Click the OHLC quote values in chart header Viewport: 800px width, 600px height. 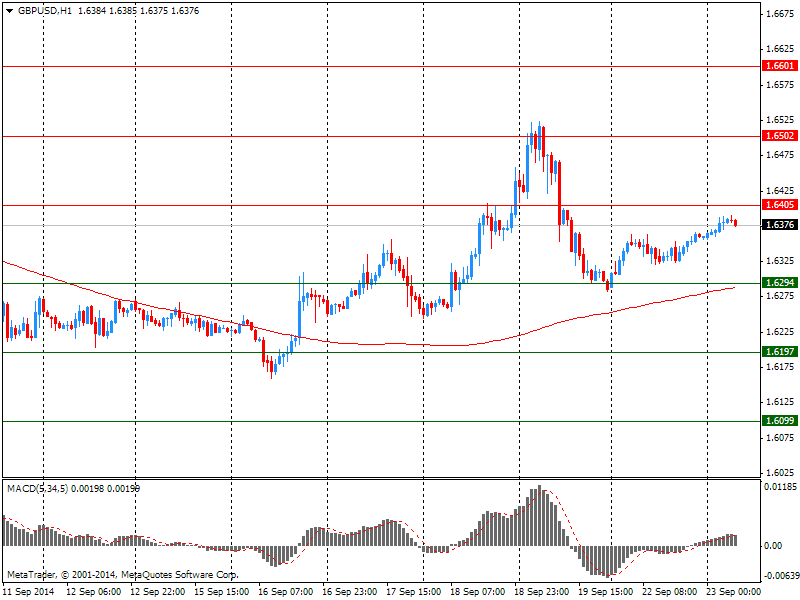point(138,11)
